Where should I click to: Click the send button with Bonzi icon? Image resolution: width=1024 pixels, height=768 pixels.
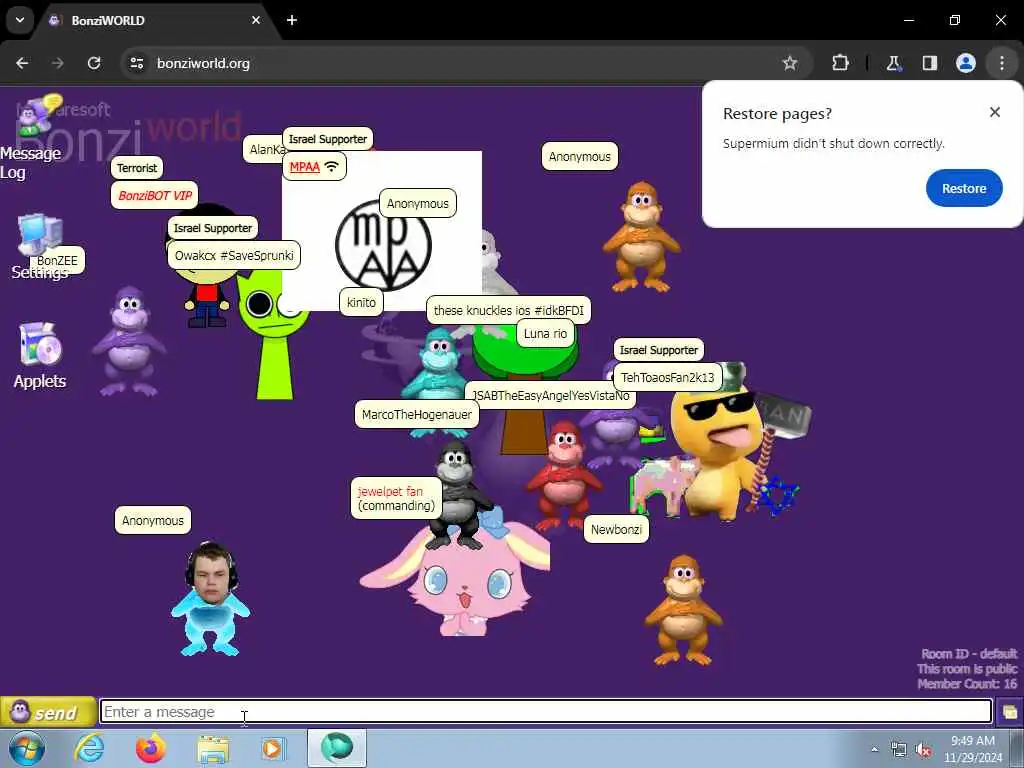coord(48,712)
